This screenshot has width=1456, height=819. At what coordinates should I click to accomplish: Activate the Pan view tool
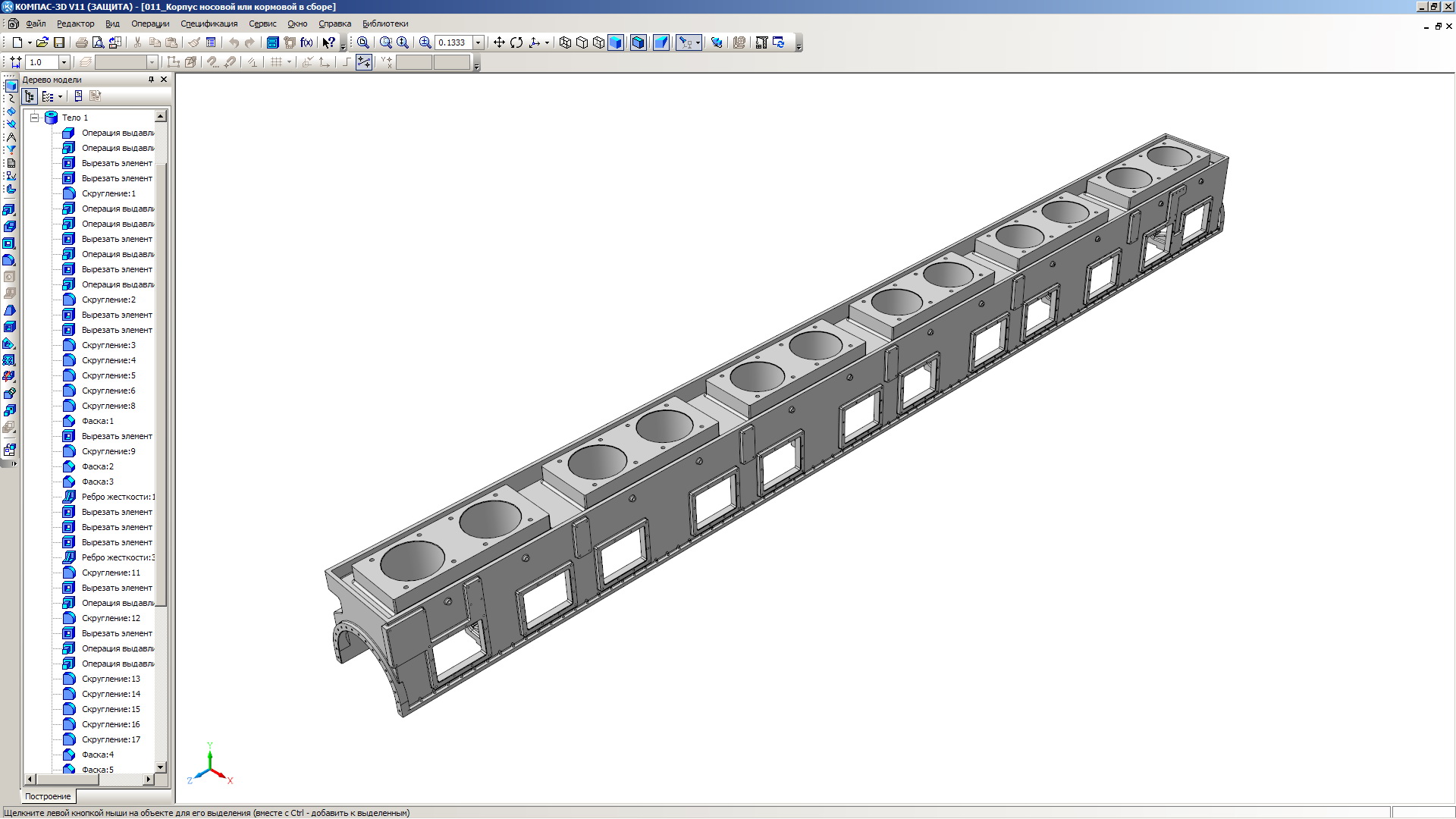[x=499, y=42]
